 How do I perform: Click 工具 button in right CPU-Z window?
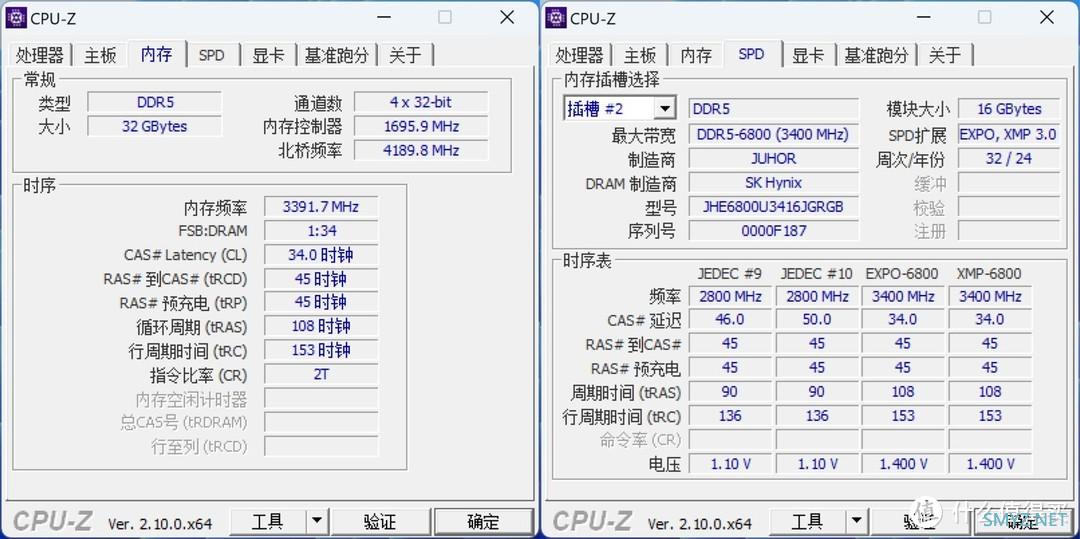pyautogui.click(x=807, y=522)
